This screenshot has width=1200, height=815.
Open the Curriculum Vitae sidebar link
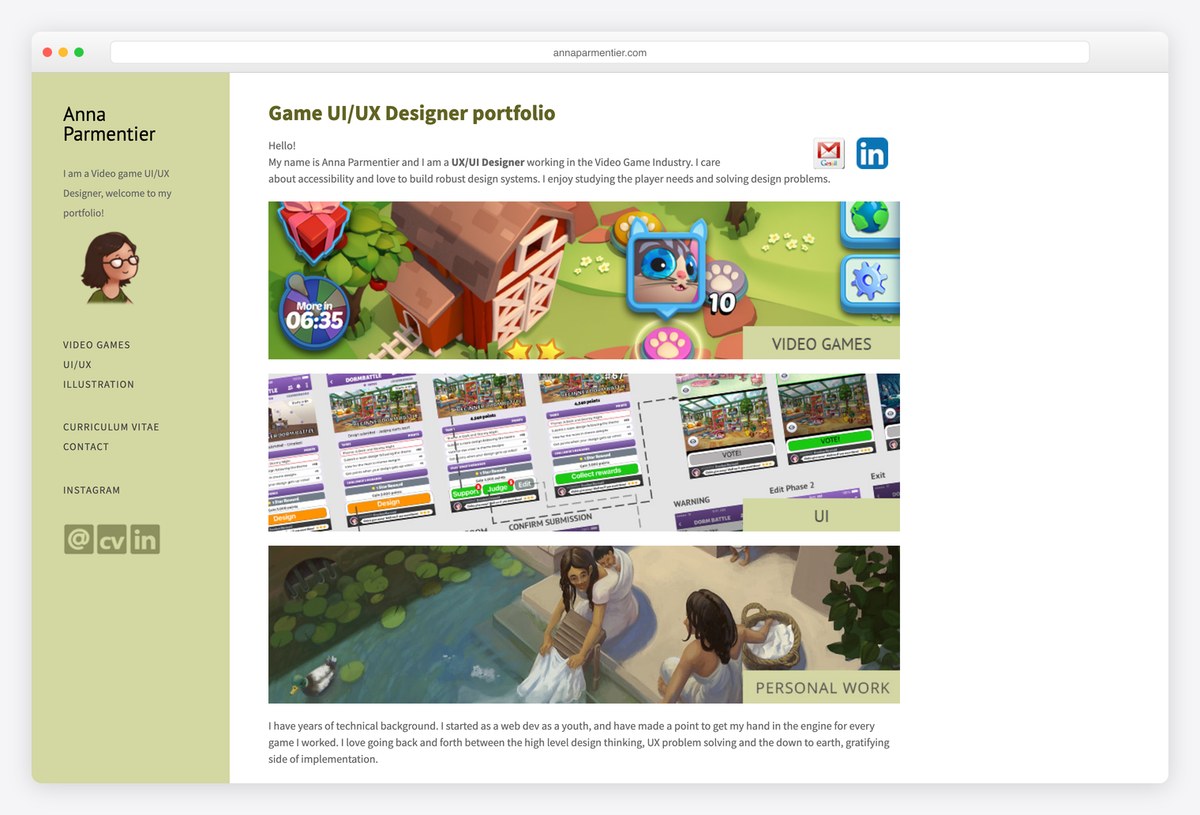point(111,427)
